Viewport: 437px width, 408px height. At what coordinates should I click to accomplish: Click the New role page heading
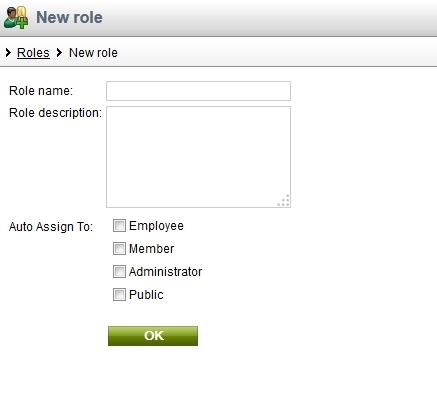[69, 17]
